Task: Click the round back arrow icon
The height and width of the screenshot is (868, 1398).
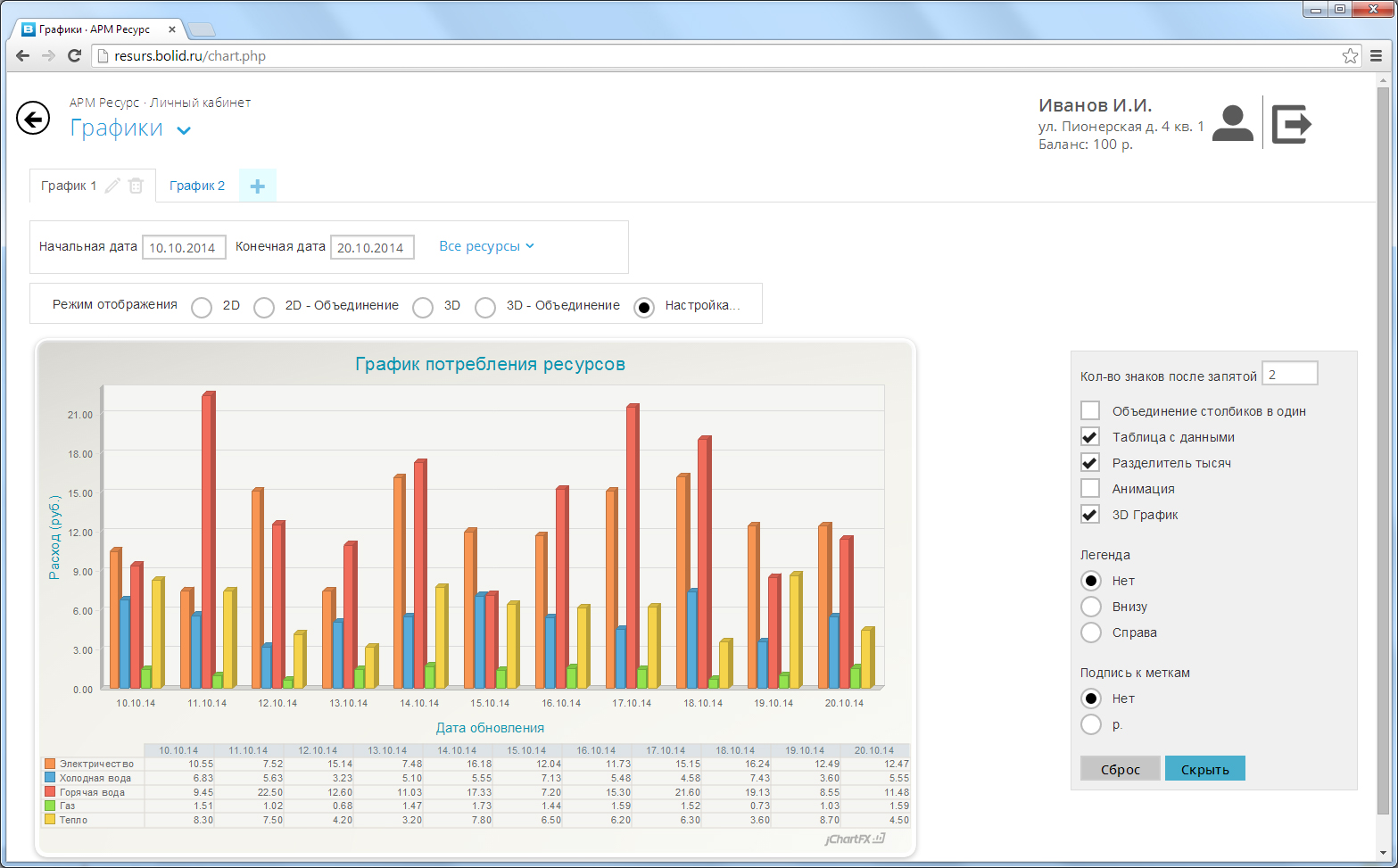Action: pos(33,118)
